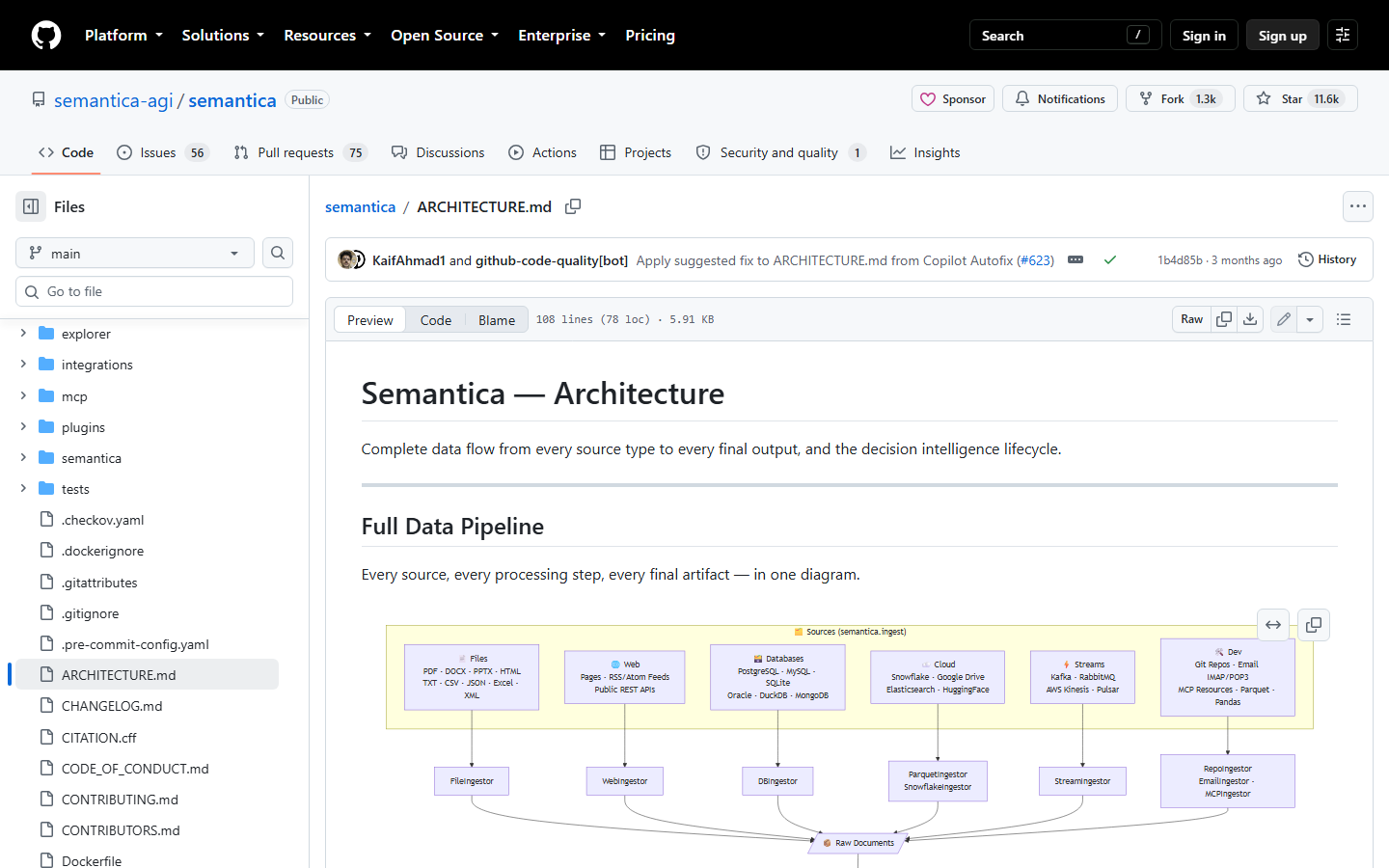The height and width of the screenshot is (868, 1389).
Task: Click KaifAhmad1 author avatar
Action: [x=346, y=259]
